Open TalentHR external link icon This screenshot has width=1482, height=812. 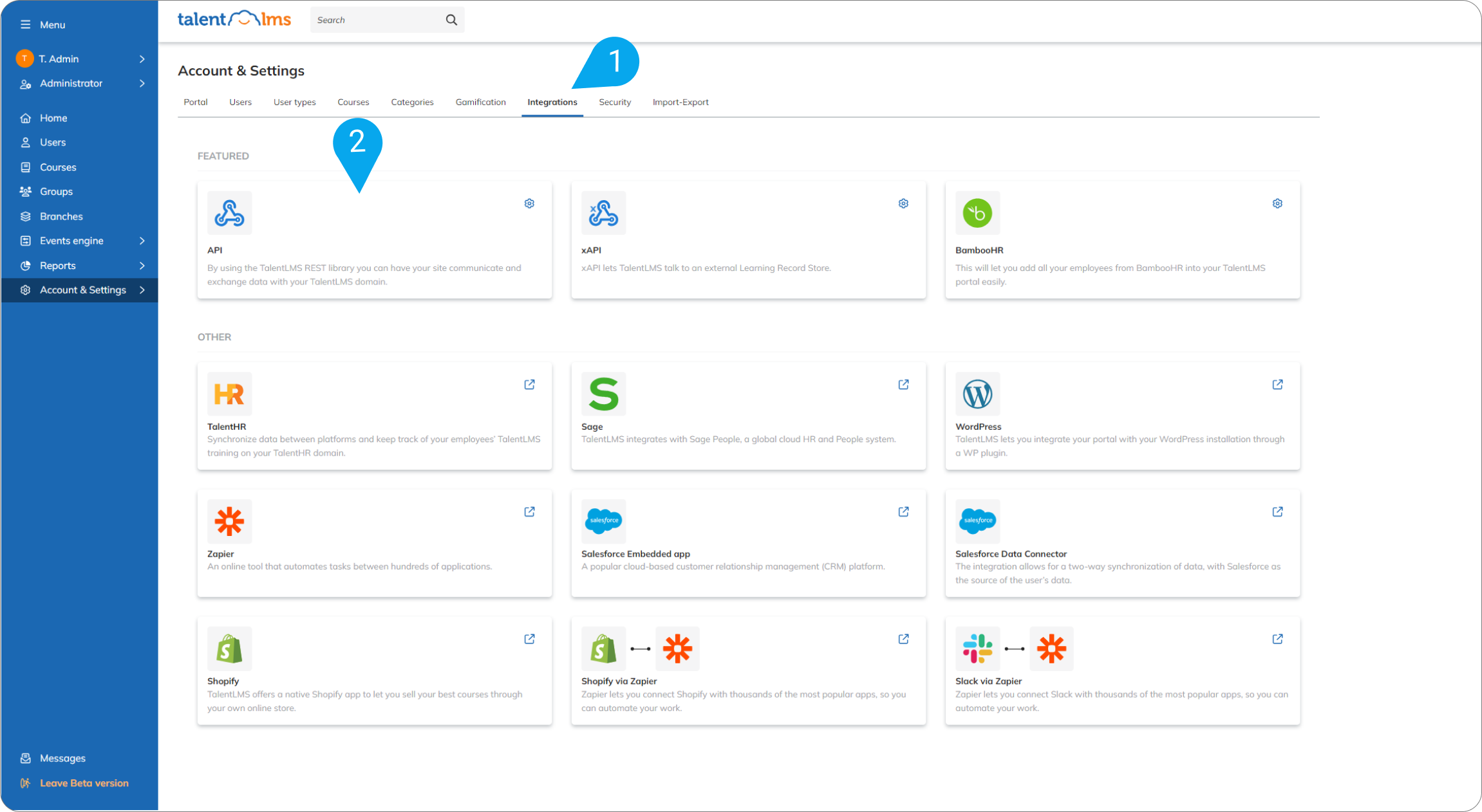tap(529, 384)
